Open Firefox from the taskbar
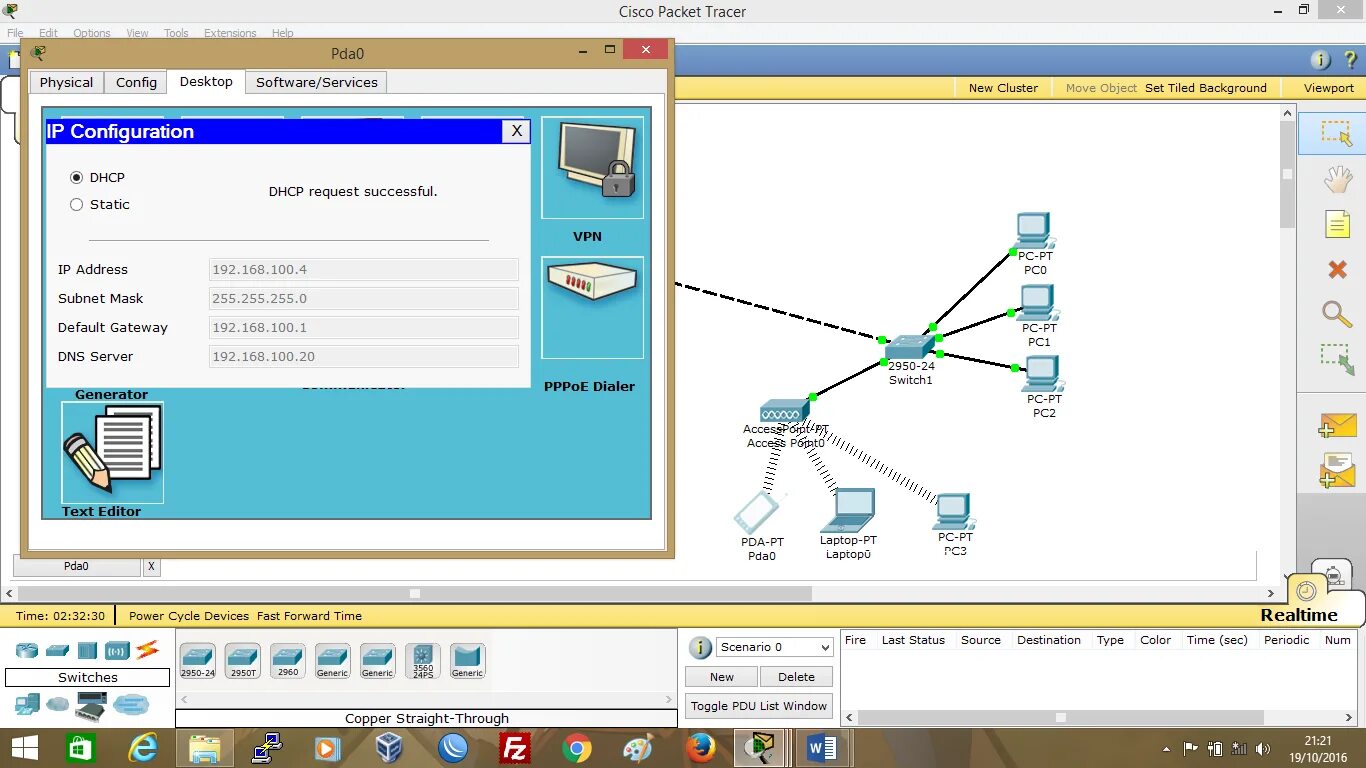Screen dimensions: 1366x768 coord(700,748)
